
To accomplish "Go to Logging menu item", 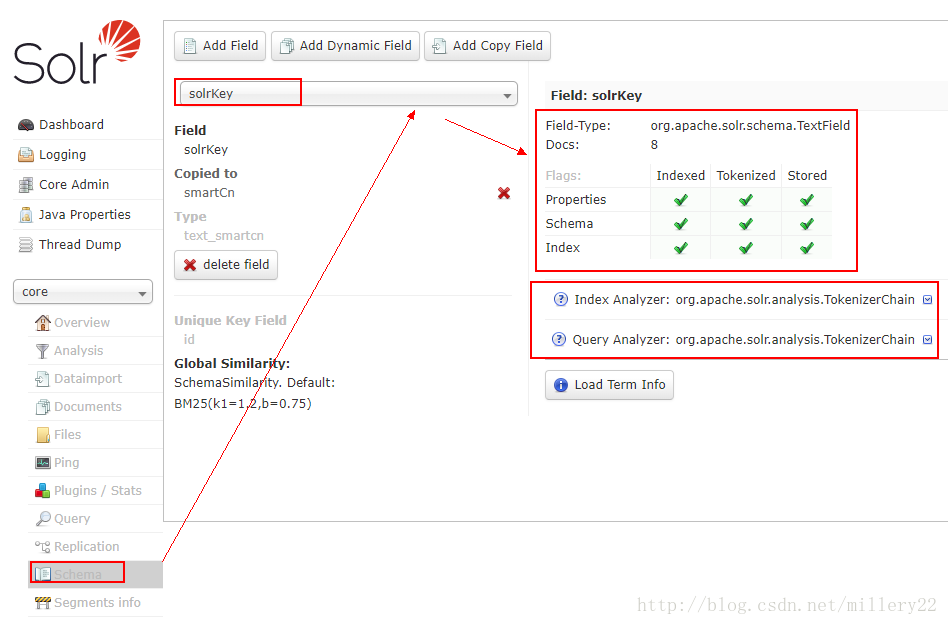I will (x=62, y=155).
